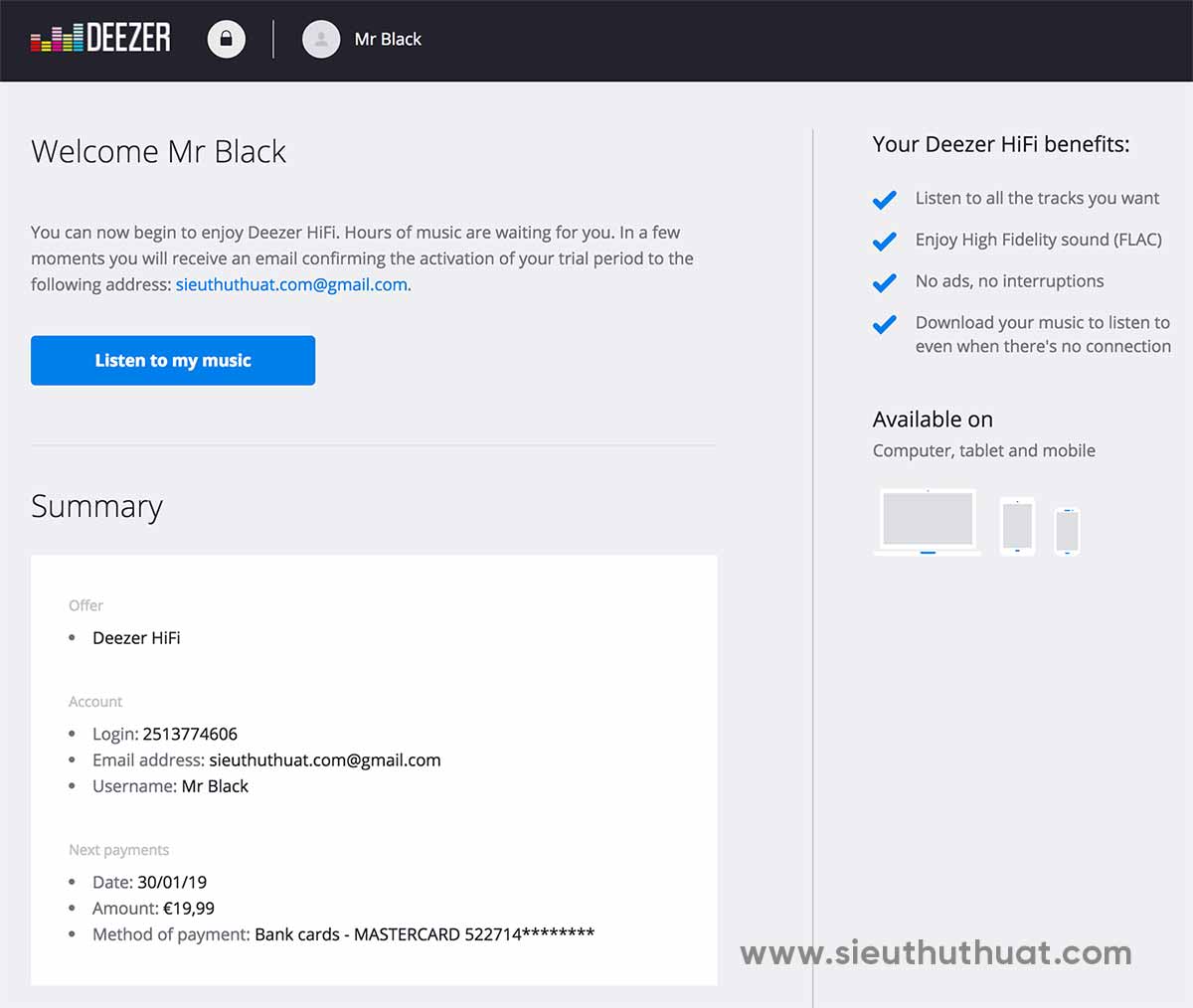1193x1008 pixels.
Task: Click the checkmark beside Listen to all tracks
Action: 884,199
